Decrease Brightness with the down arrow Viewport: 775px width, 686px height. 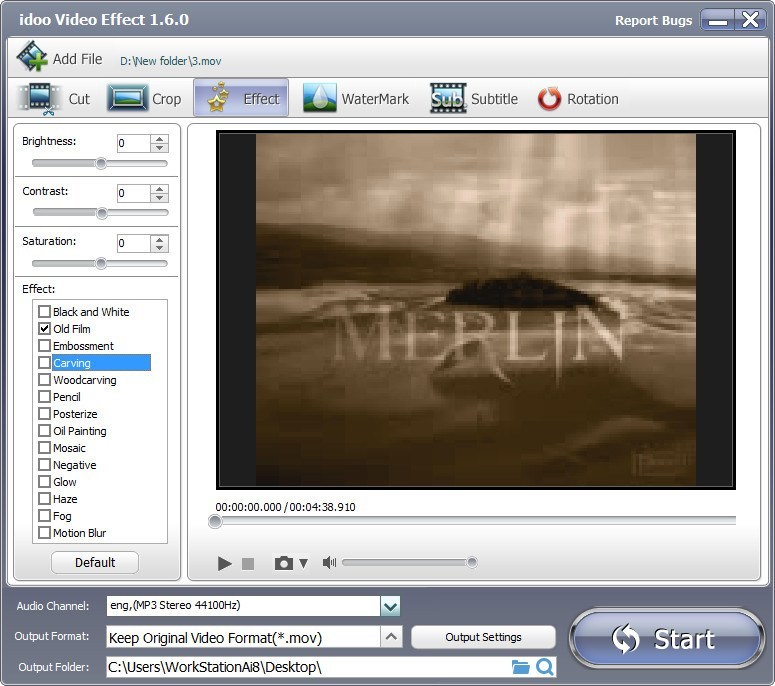pyautogui.click(x=159, y=148)
